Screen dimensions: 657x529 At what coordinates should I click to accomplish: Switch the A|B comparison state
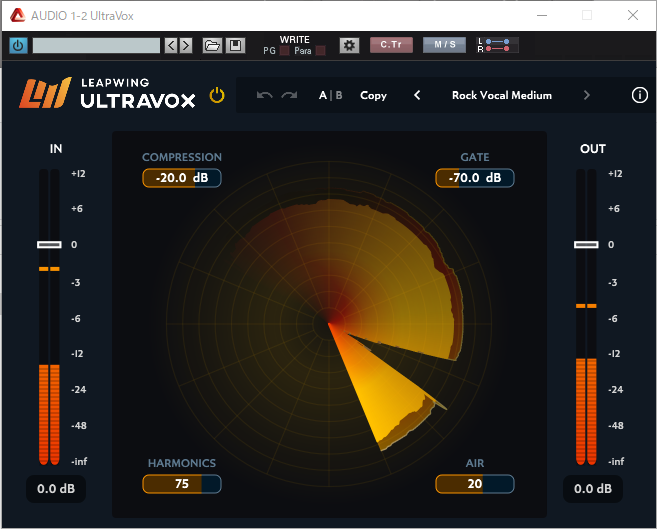click(x=331, y=95)
